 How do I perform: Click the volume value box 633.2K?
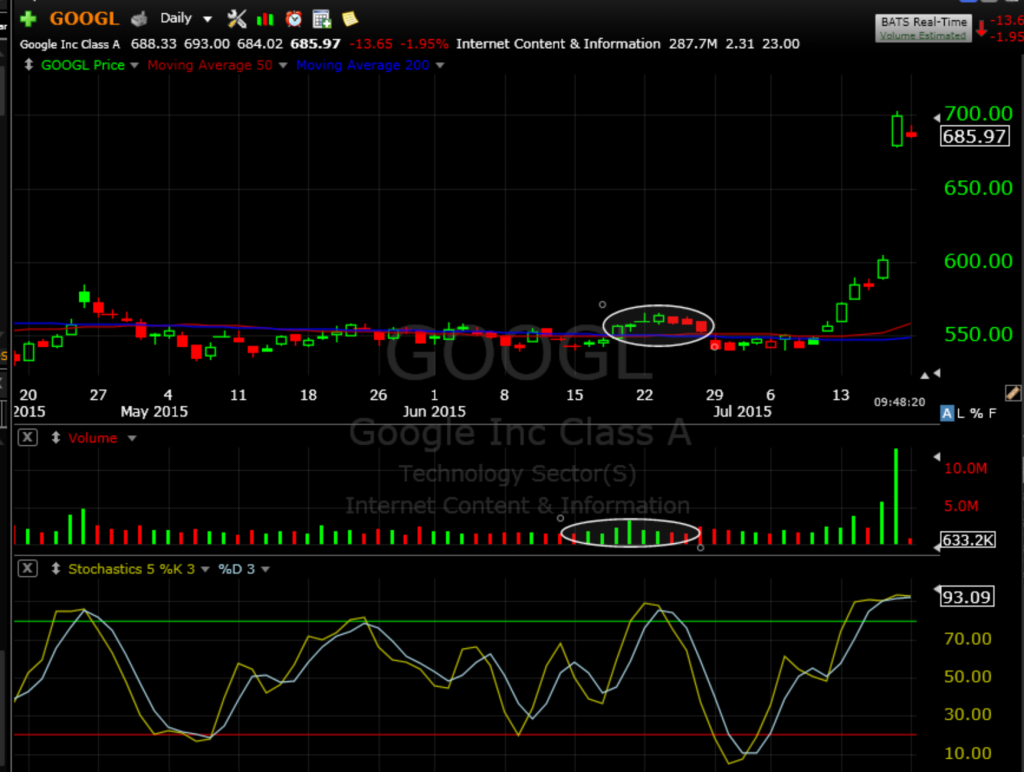pyautogui.click(x=968, y=540)
